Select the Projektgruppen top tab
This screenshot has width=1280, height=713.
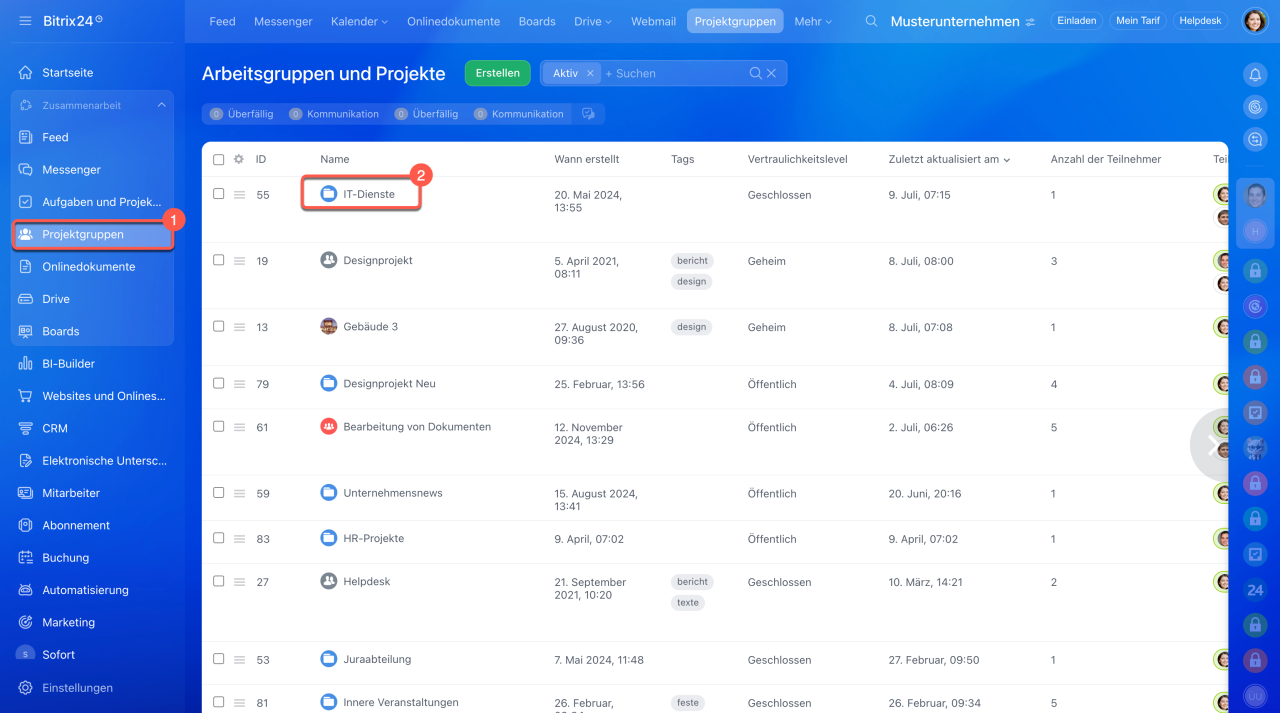(735, 21)
